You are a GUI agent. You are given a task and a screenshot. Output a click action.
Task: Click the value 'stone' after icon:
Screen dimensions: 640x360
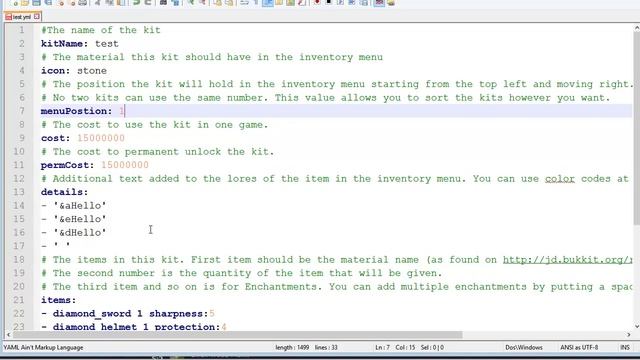click(x=92, y=71)
